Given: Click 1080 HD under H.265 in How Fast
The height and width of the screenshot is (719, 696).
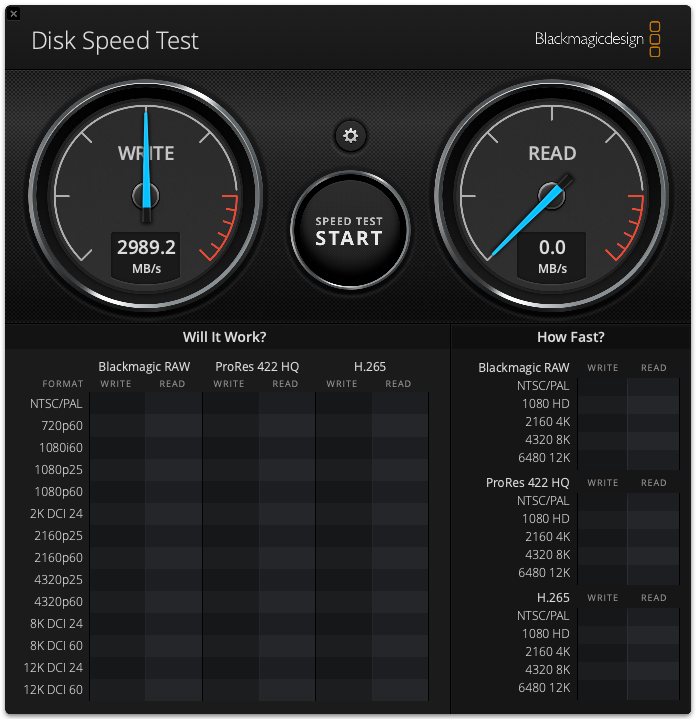Looking at the screenshot, I should click(x=546, y=634).
